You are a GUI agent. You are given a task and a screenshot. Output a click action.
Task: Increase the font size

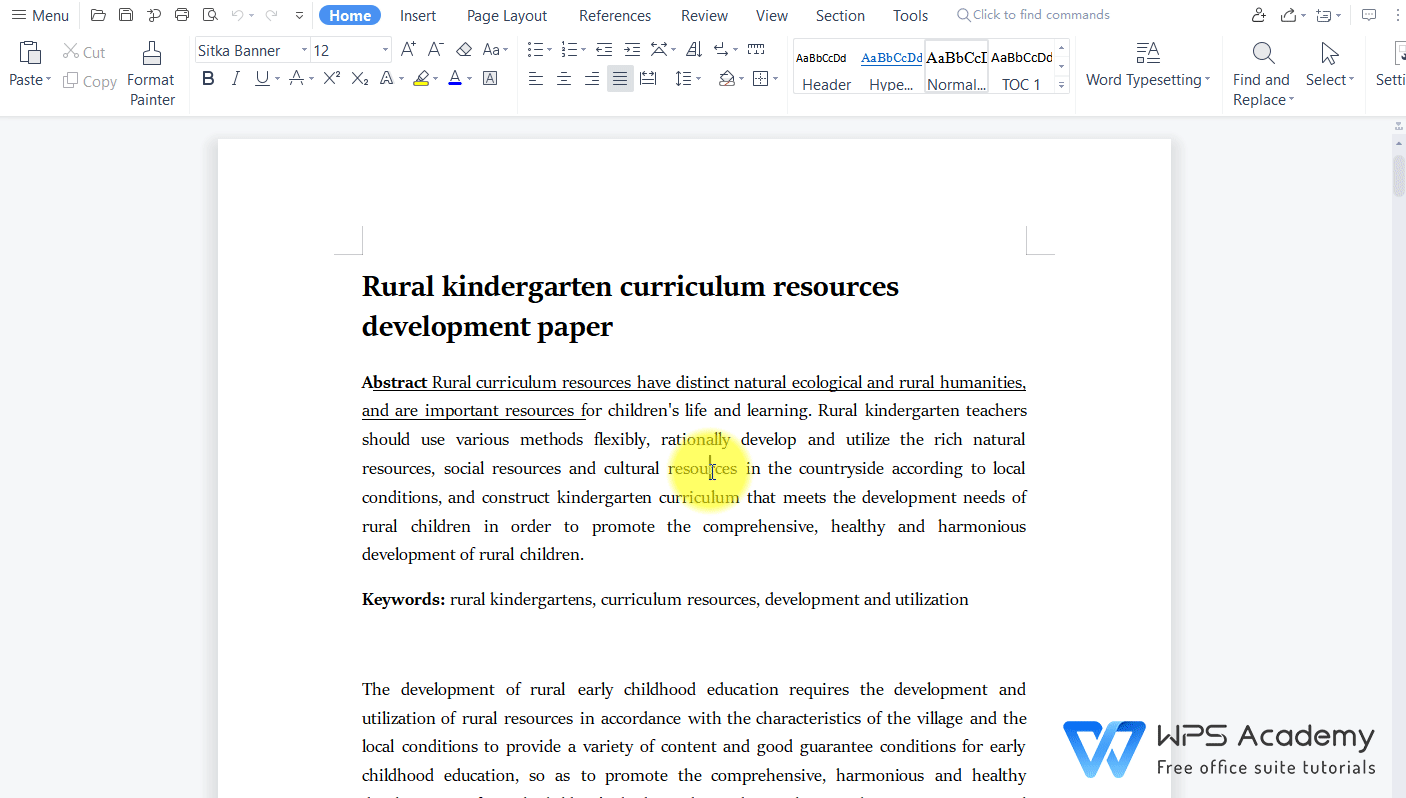[x=408, y=48]
